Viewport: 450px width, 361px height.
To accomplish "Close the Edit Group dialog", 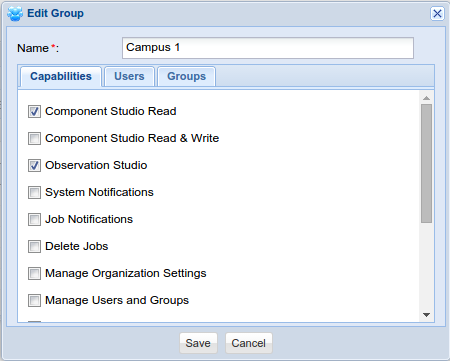I will 437,14.
